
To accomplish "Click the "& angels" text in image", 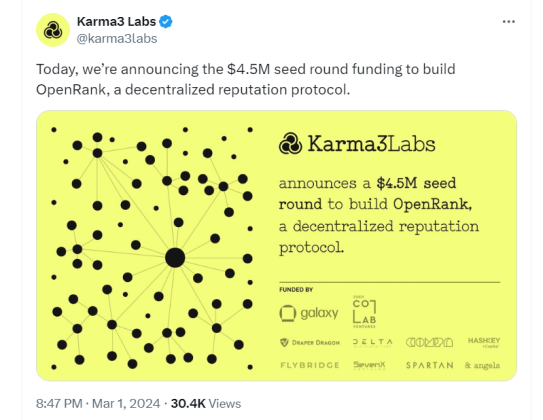I will click(x=482, y=365).
